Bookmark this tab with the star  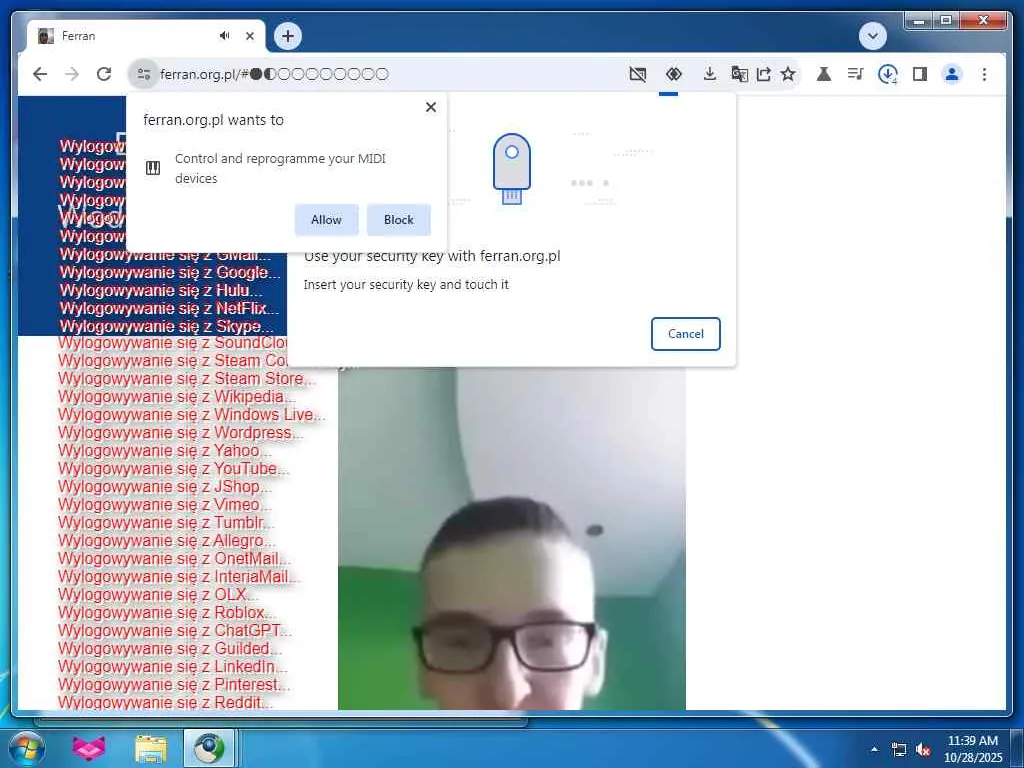point(788,74)
